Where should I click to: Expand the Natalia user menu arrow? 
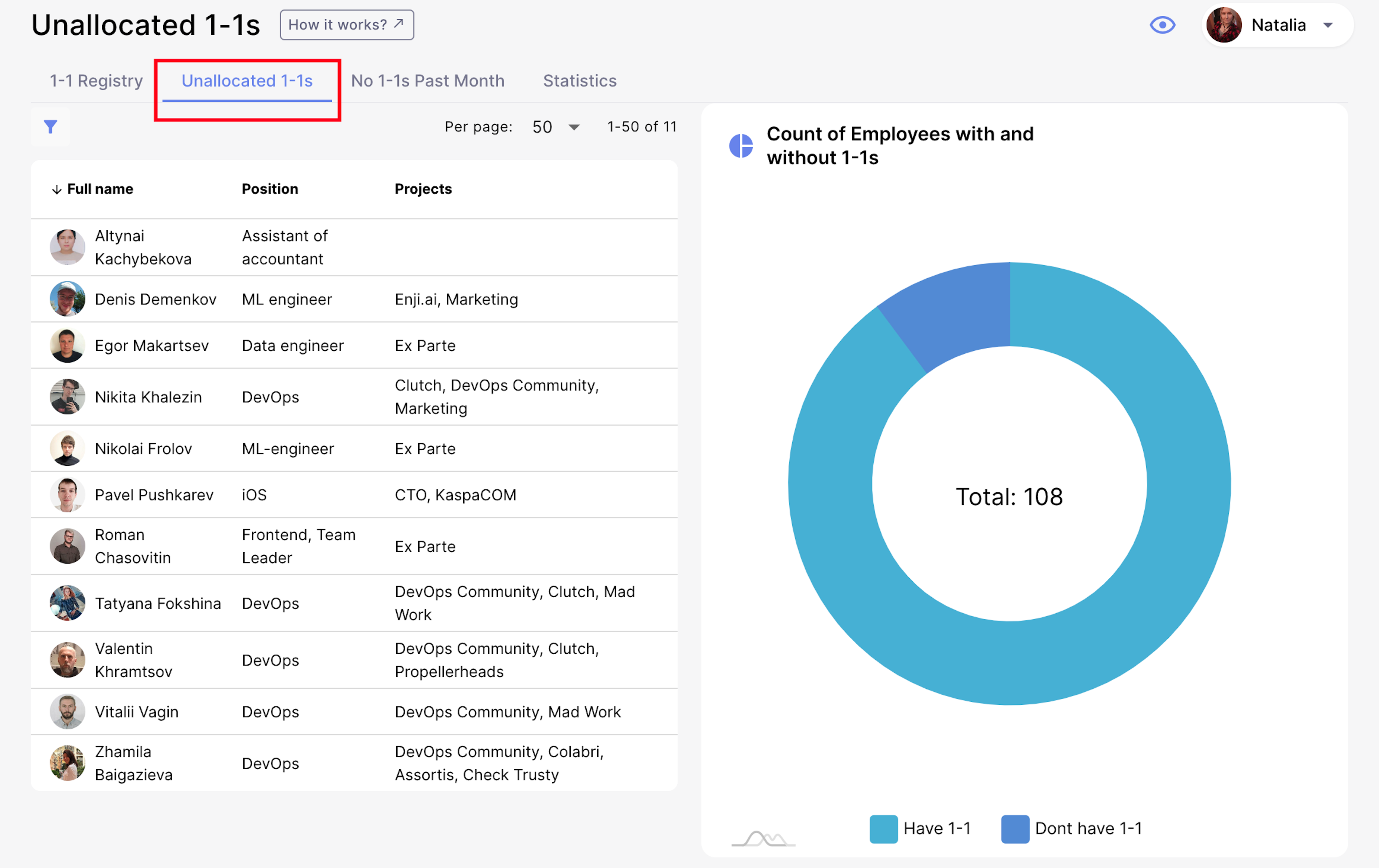(1328, 25)
